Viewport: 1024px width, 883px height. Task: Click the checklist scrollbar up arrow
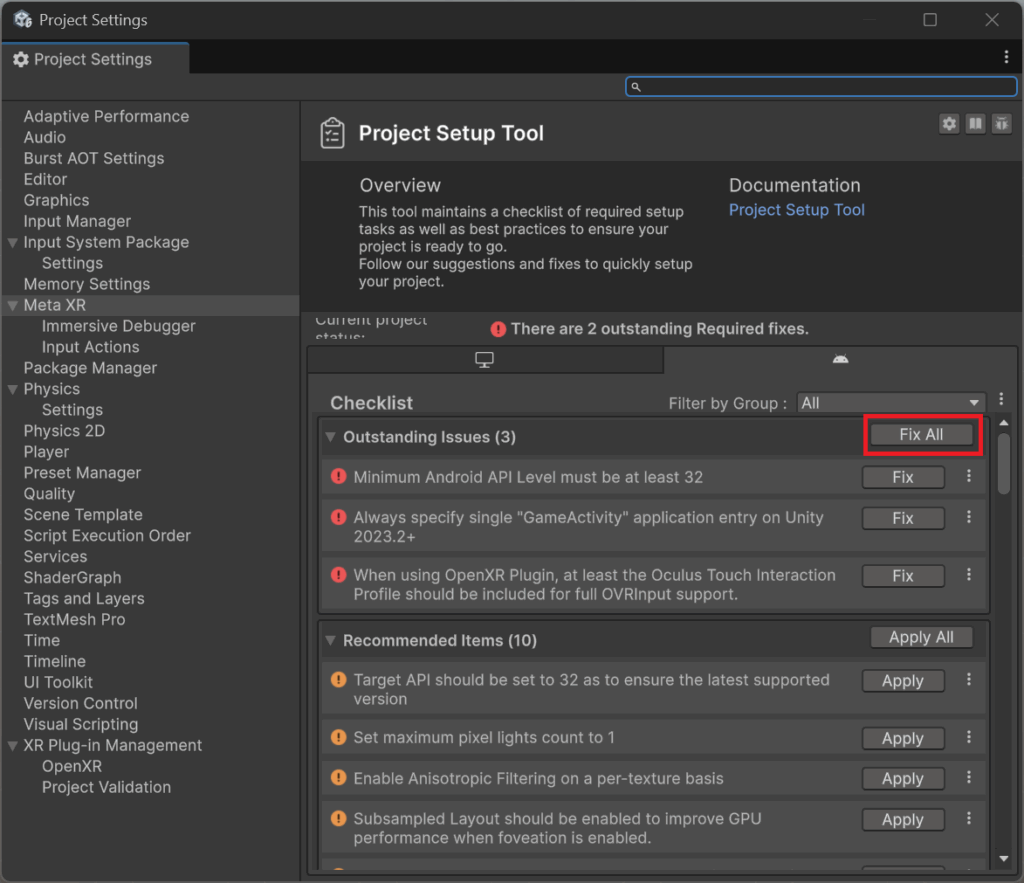pos(1004,423)
